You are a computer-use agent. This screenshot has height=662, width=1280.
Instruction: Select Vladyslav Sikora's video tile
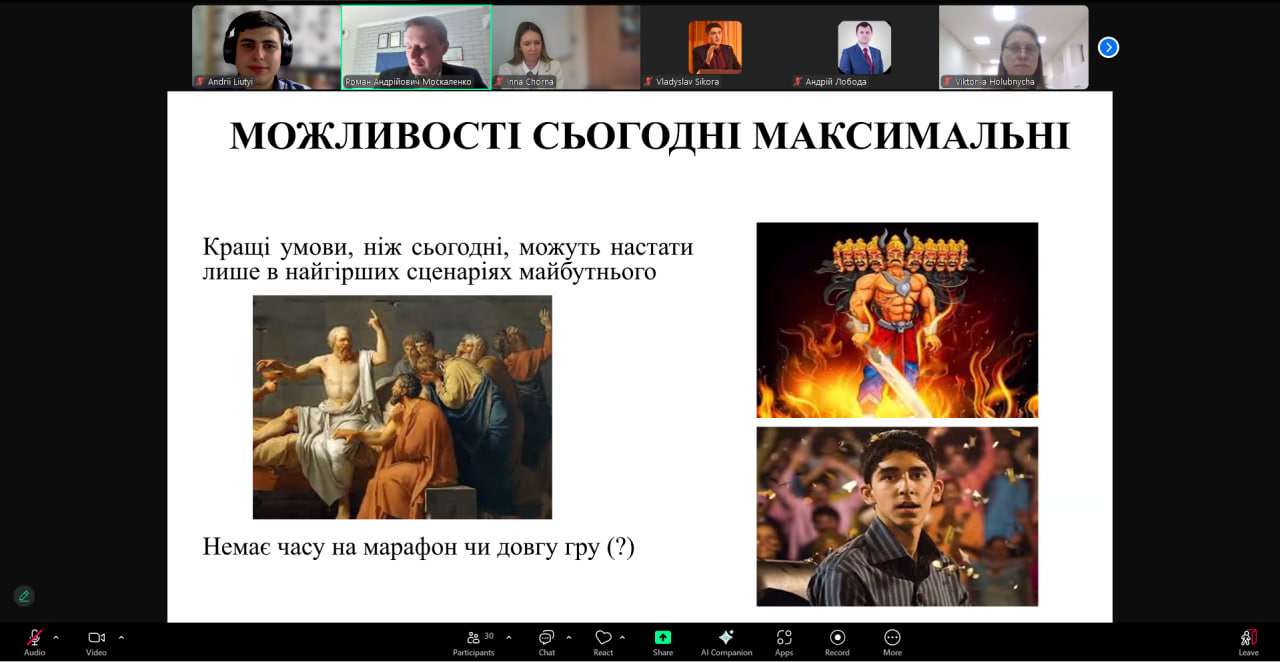coord(715,47)
